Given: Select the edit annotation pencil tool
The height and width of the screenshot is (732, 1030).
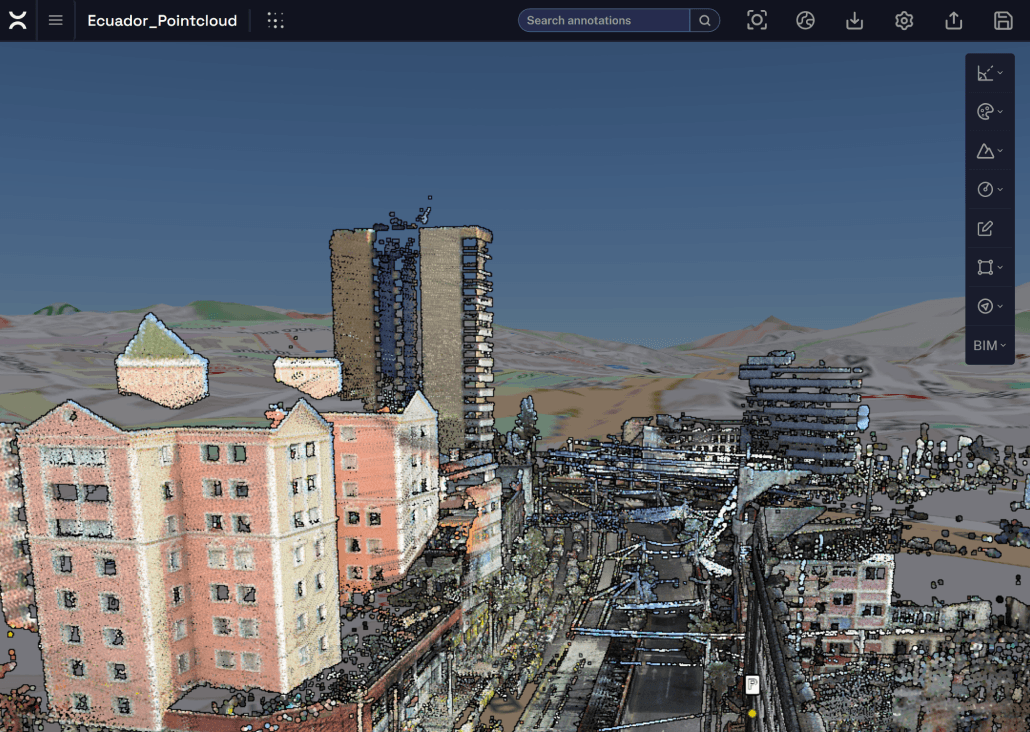Looking at the screenshot, I should (x=986, y=229).
